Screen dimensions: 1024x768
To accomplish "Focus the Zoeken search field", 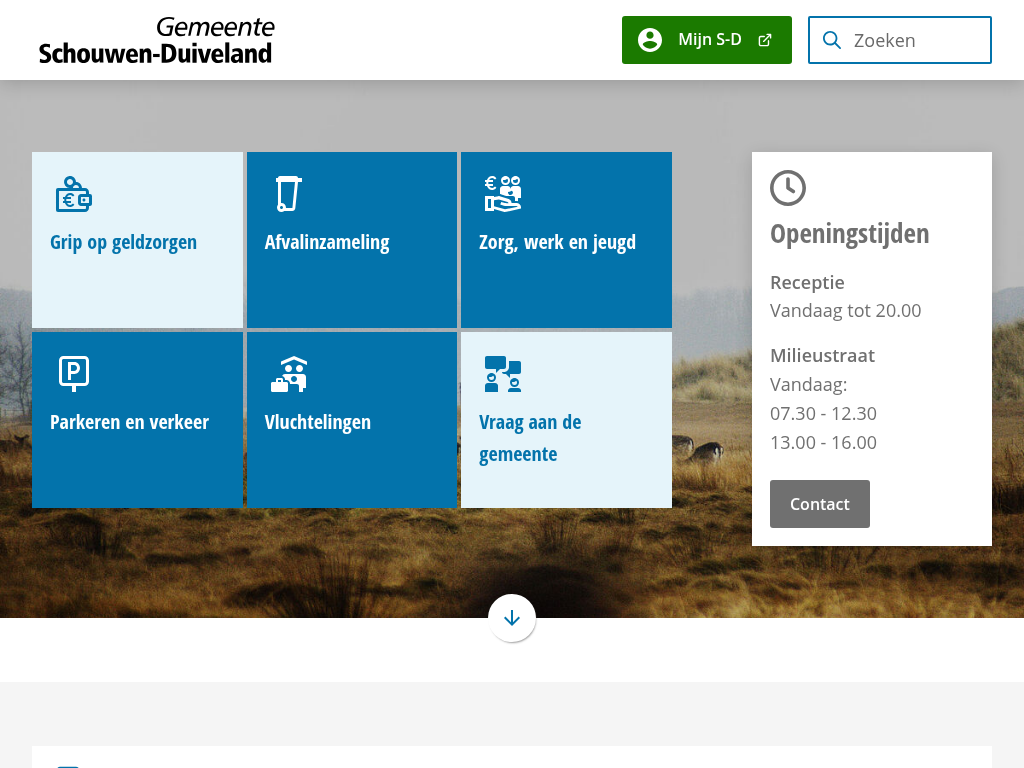I will tap(915, 40).
